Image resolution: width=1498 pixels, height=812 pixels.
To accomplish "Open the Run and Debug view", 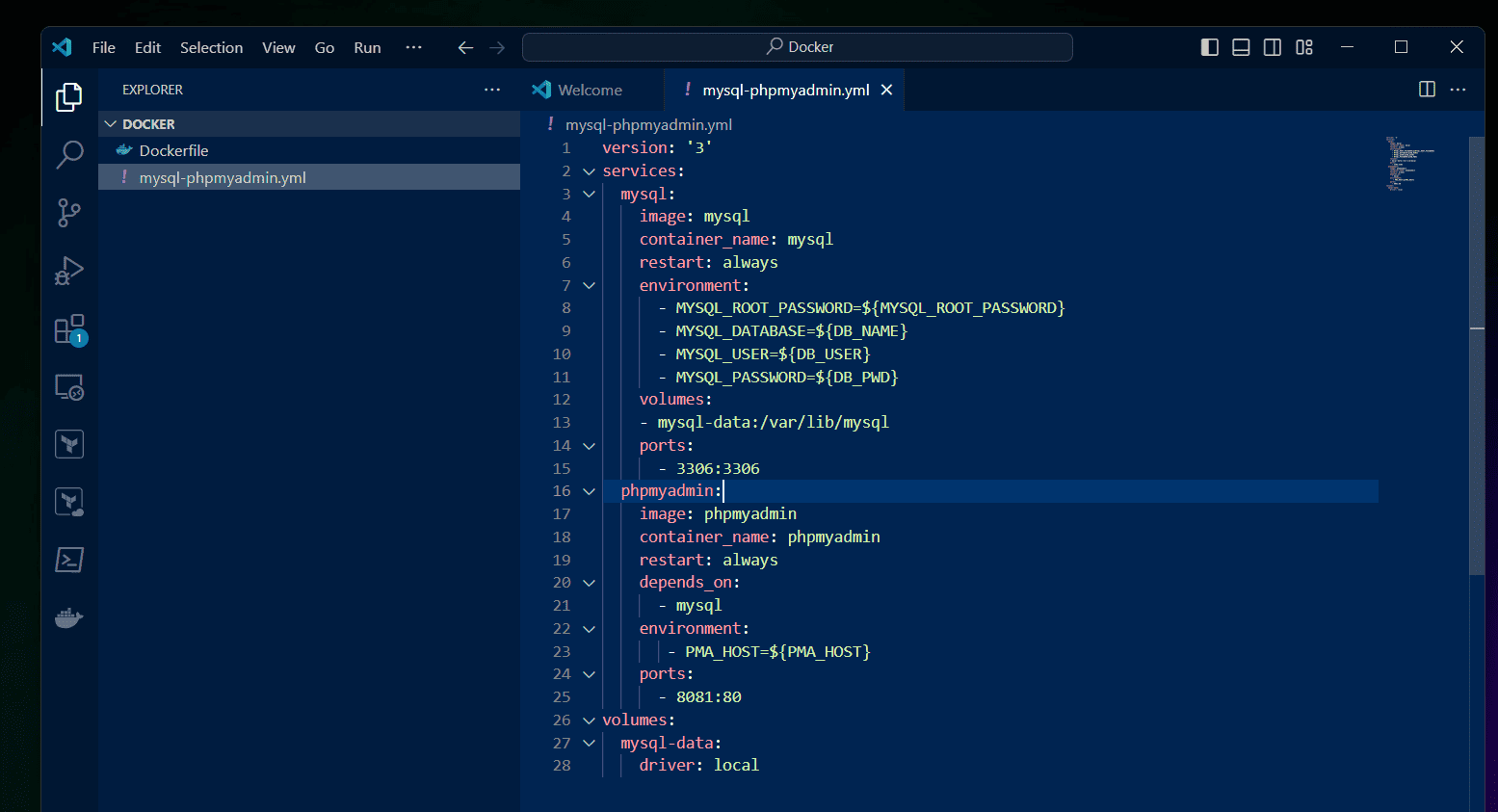I will tap(69, 271).
